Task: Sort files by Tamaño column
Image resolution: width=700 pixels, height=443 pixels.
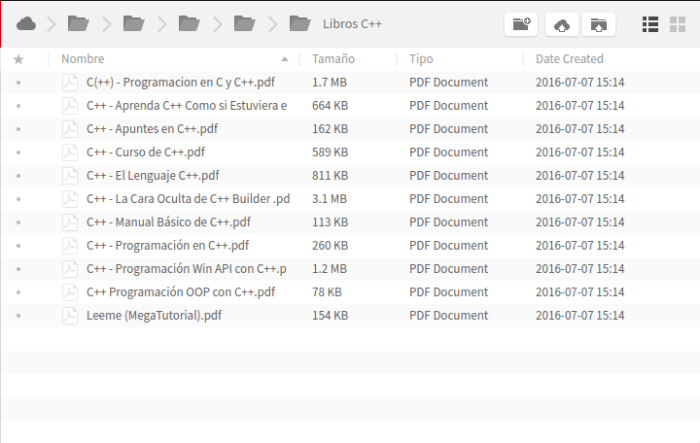Action: 332,59
